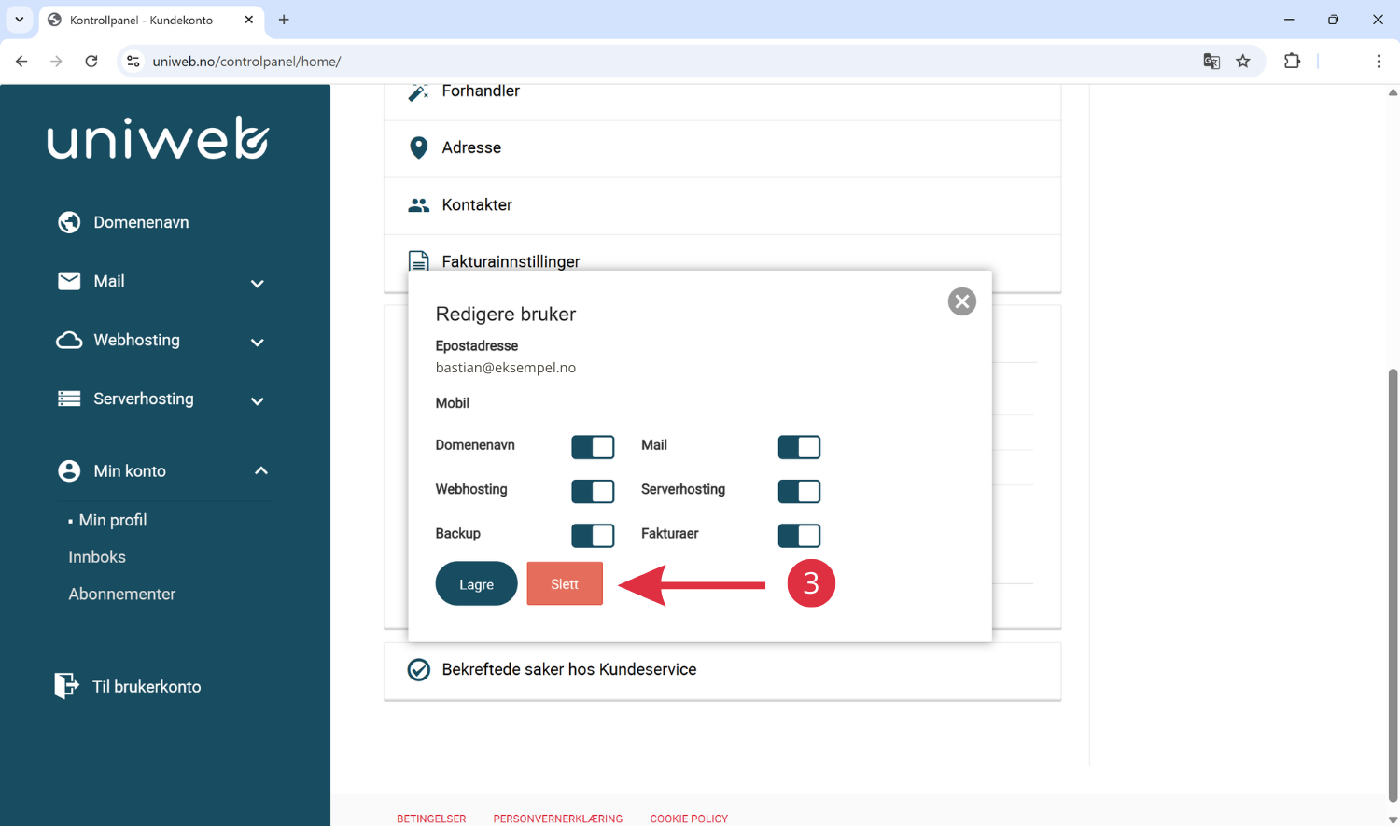Click the red Slett button
This screenshot has width=1400, height=840.
tap(565, 583)
